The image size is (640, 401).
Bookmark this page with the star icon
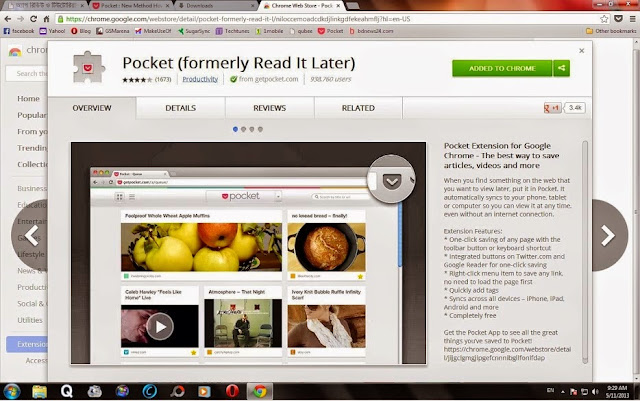pos(604,19)
